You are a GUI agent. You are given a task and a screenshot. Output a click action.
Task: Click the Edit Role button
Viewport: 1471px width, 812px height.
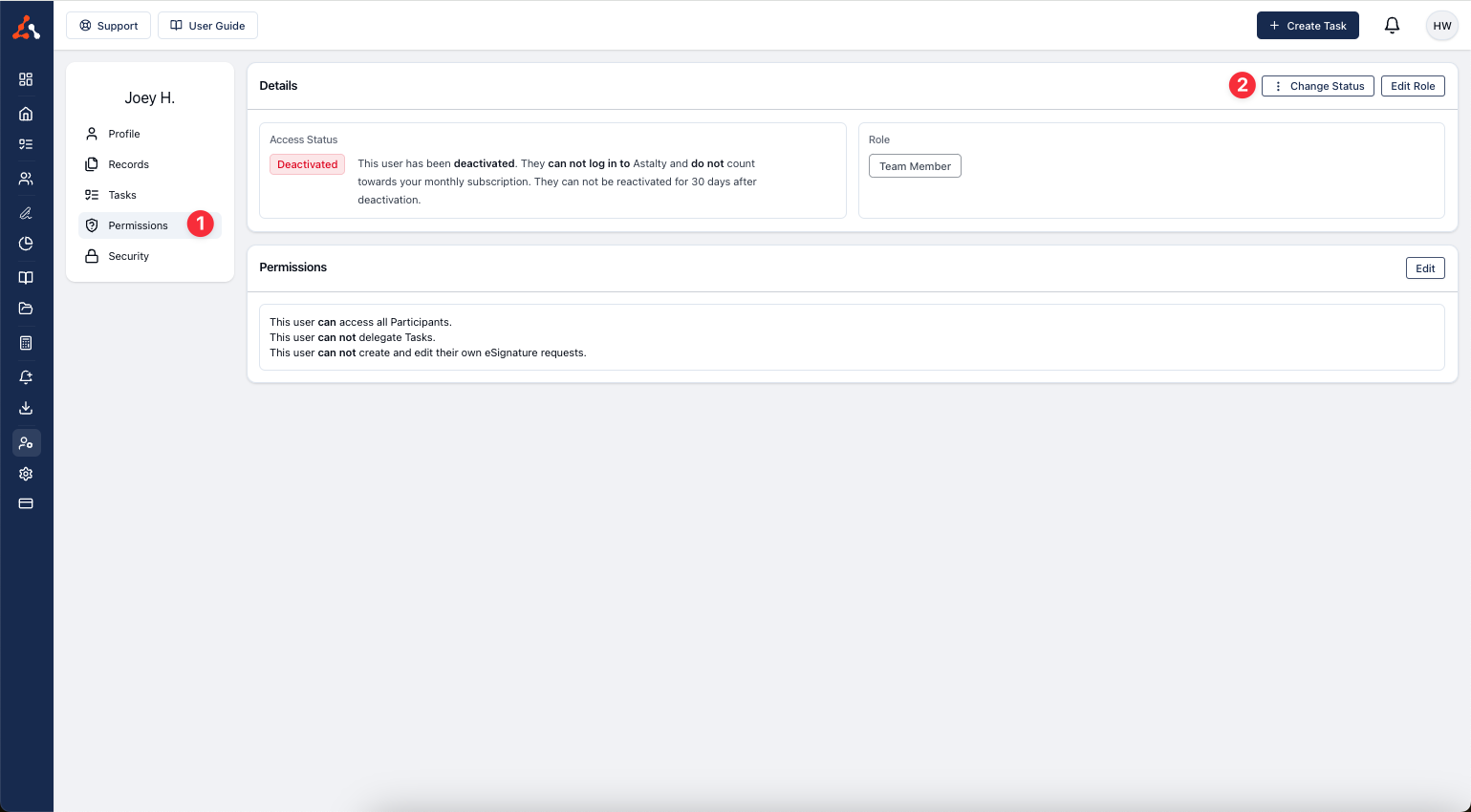(x=1412, y=86)
